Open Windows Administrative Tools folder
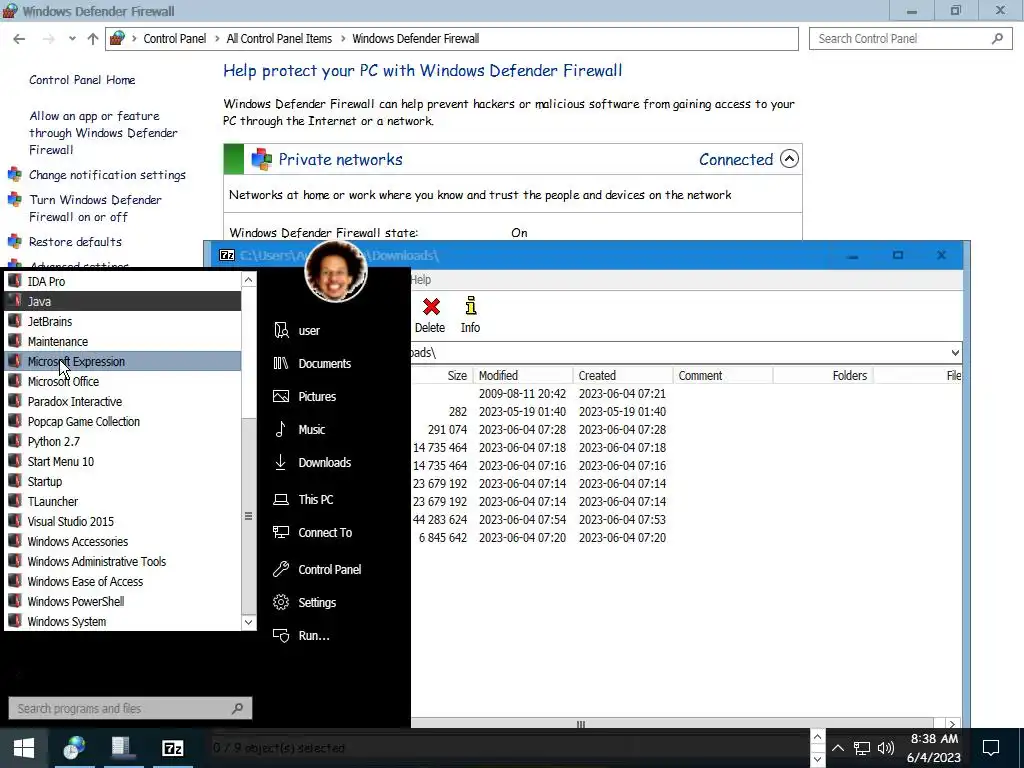The width and height of the screenshot is (1024, 768). [123, 562]
